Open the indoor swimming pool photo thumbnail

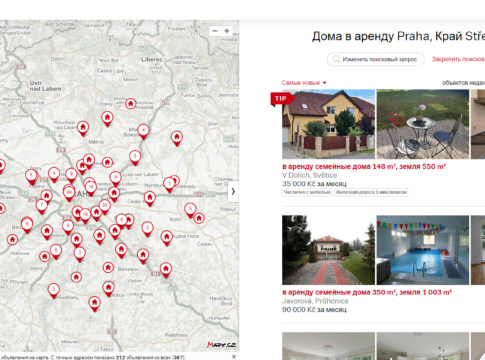[423, 250]
